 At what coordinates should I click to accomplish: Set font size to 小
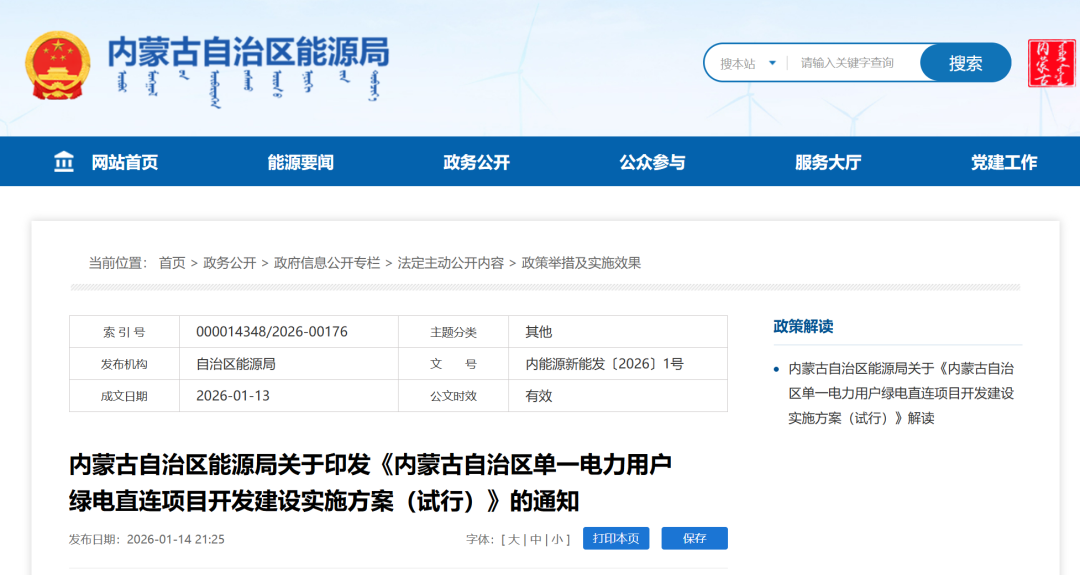tap(557, 539)
